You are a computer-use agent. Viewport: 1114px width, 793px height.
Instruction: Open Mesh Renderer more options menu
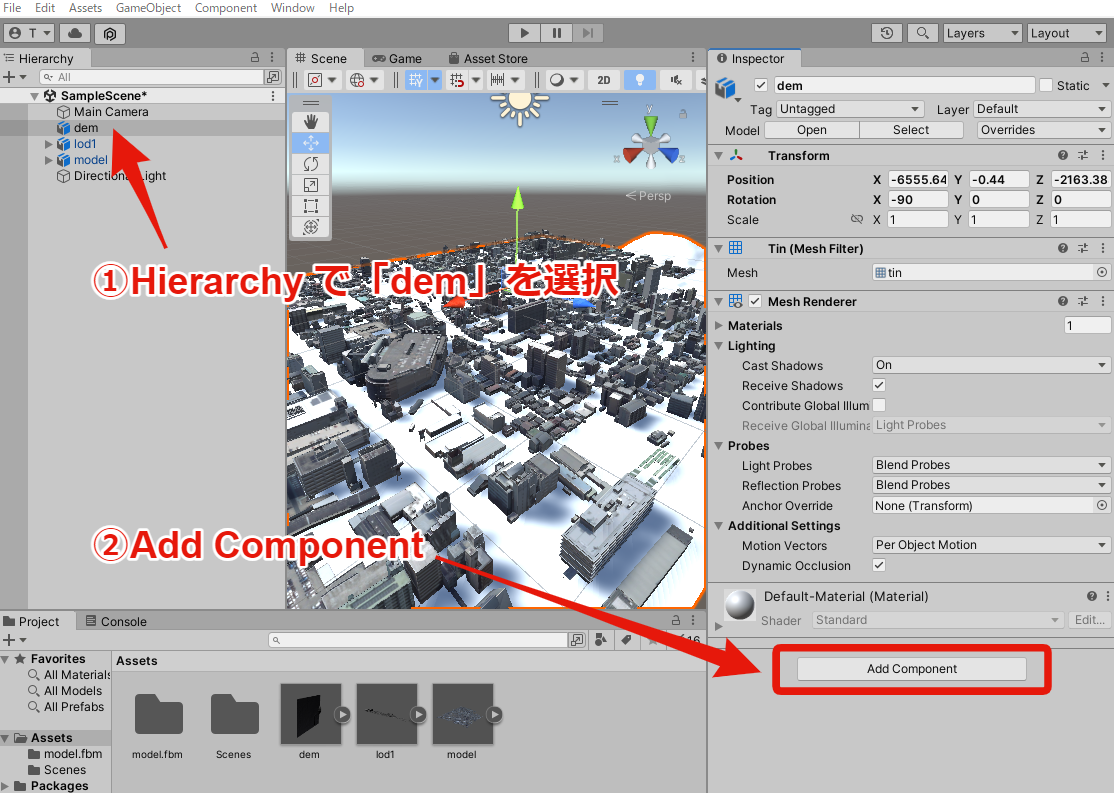pos(1103,301)
